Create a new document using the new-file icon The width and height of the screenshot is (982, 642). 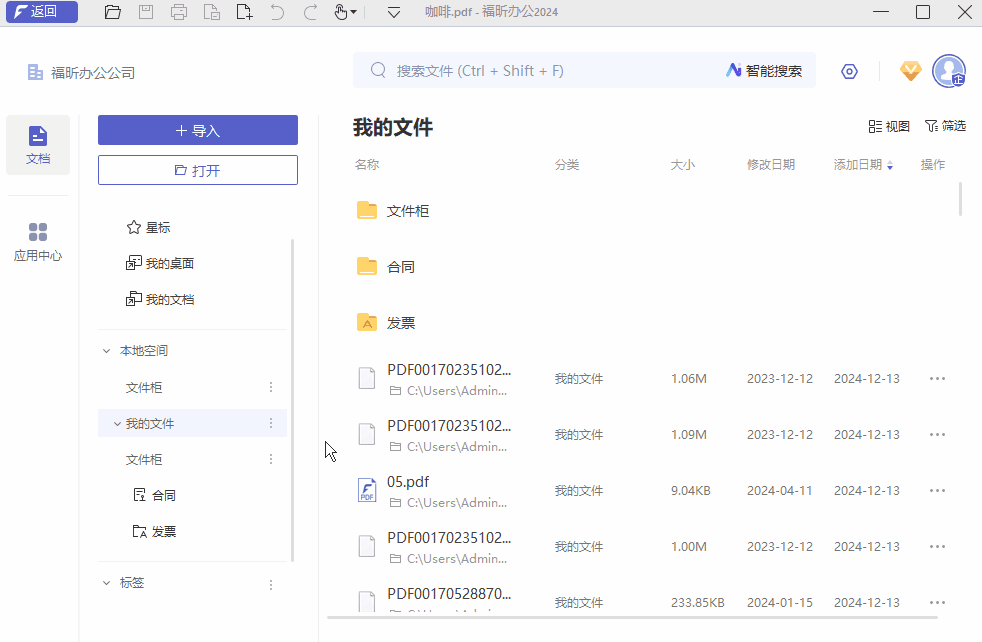[x=244, y=12]
